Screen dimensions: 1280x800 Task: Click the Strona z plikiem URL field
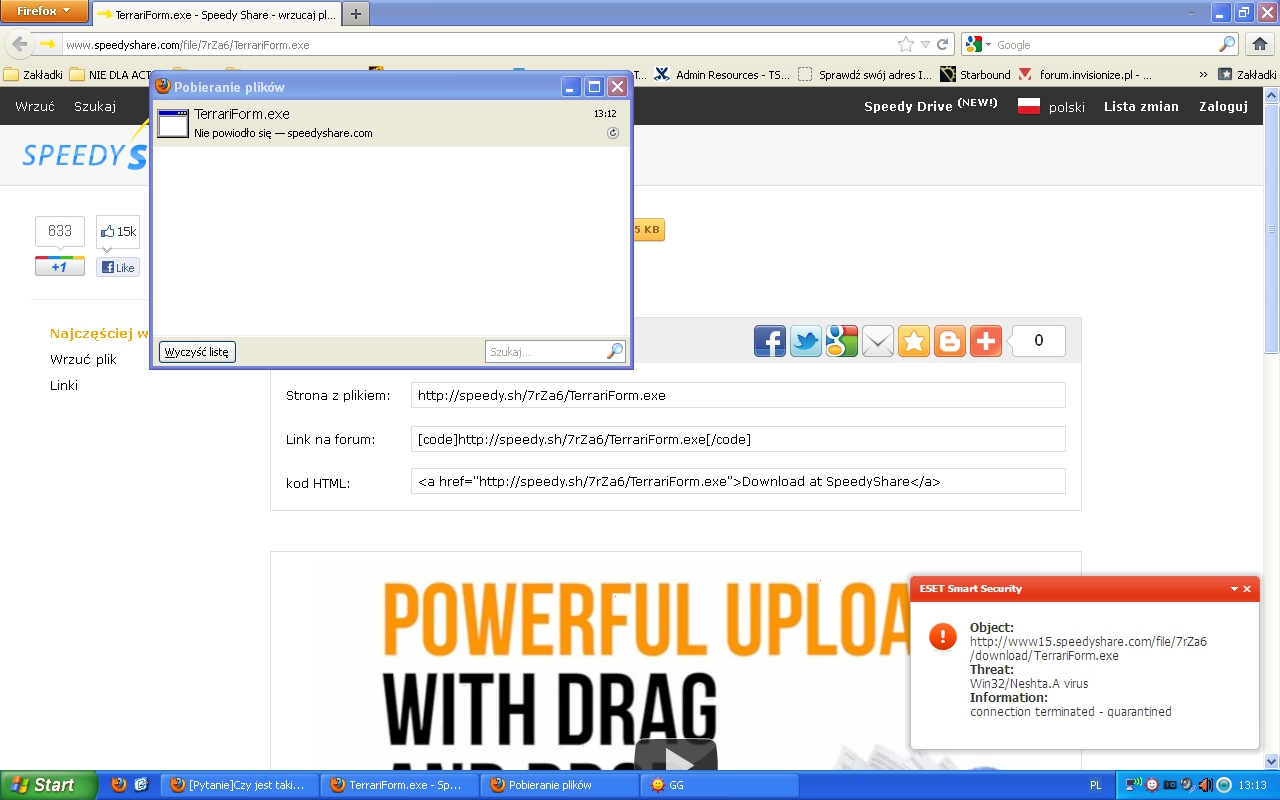tap(738, 395)
